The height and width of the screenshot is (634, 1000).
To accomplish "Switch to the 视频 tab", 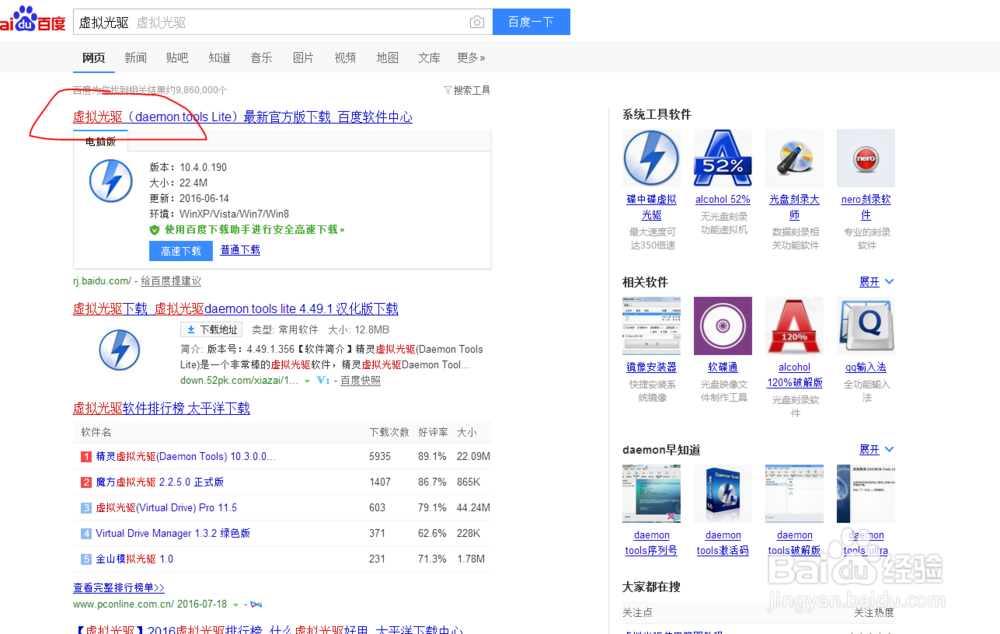I will 345,58.
